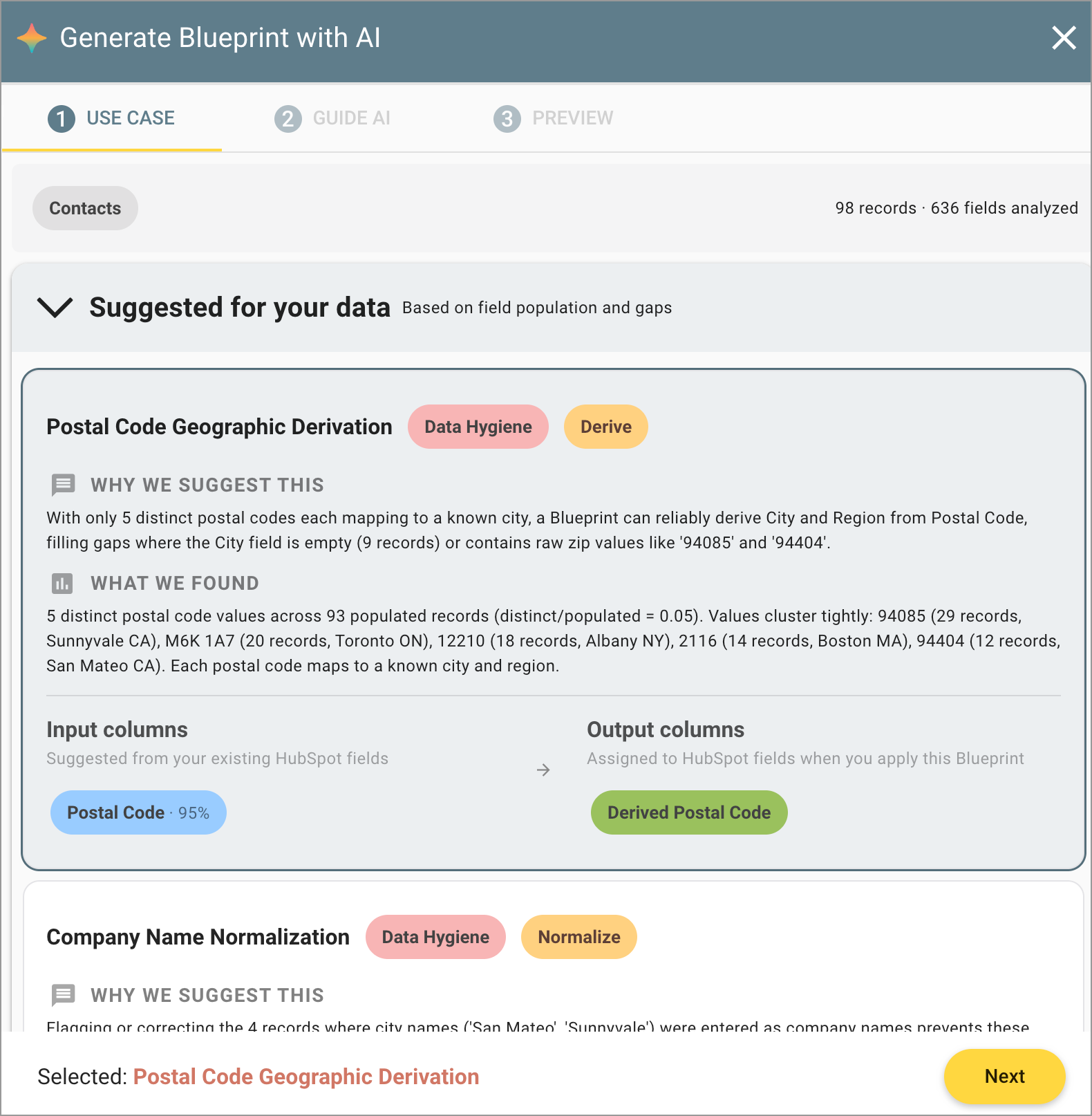Click the What We Found chart icon
The image size is (1092, 1116).
pyautogui.click(x=62, y=584)
